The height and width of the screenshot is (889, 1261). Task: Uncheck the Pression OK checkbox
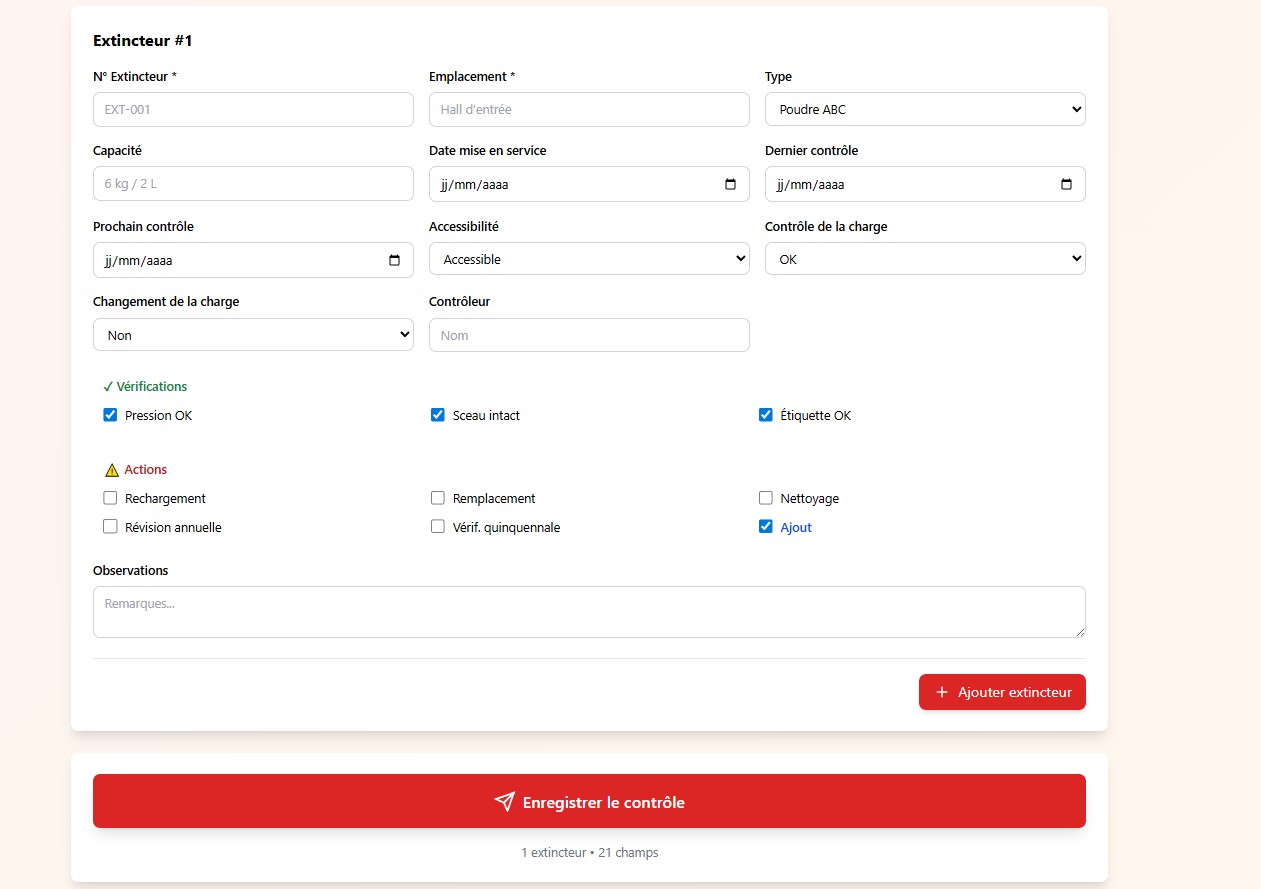(110, 414)
